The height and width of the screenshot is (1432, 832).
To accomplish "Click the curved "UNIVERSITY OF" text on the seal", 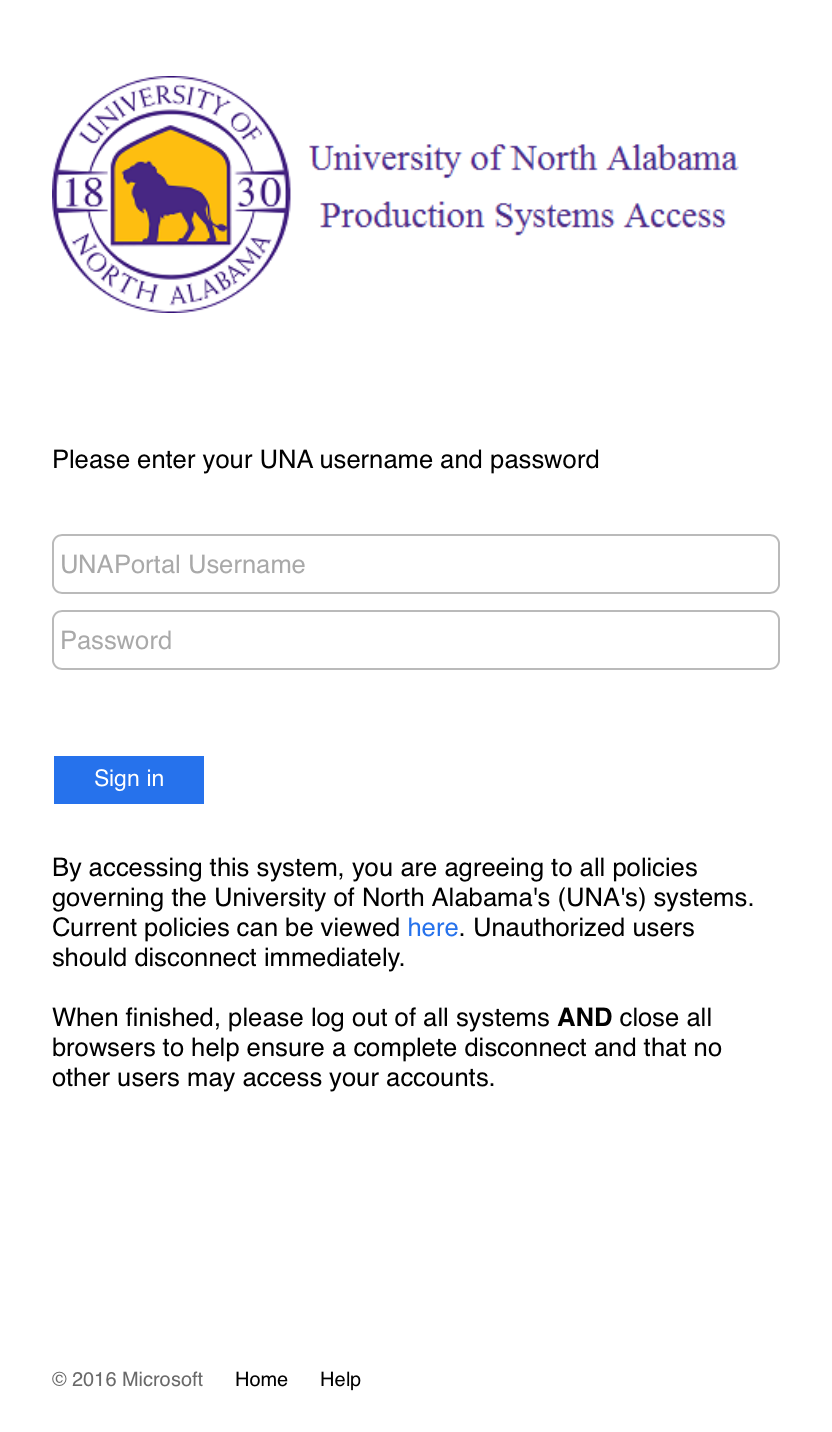I will click(170, 108).
